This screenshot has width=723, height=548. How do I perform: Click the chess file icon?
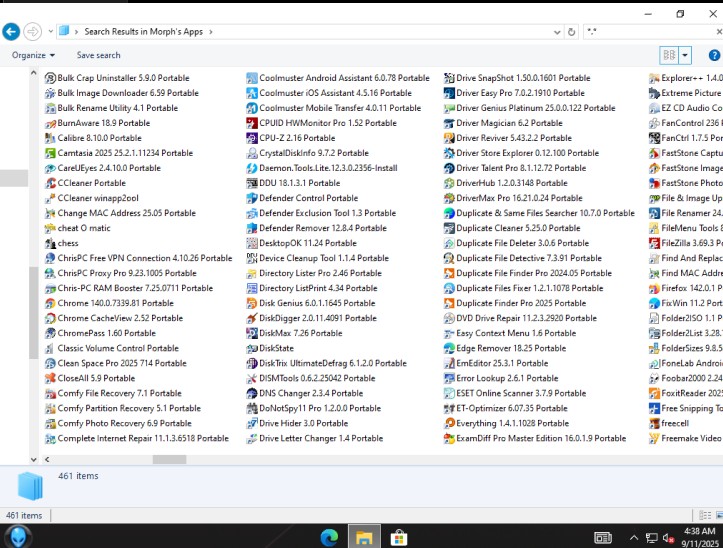(50, 243)
